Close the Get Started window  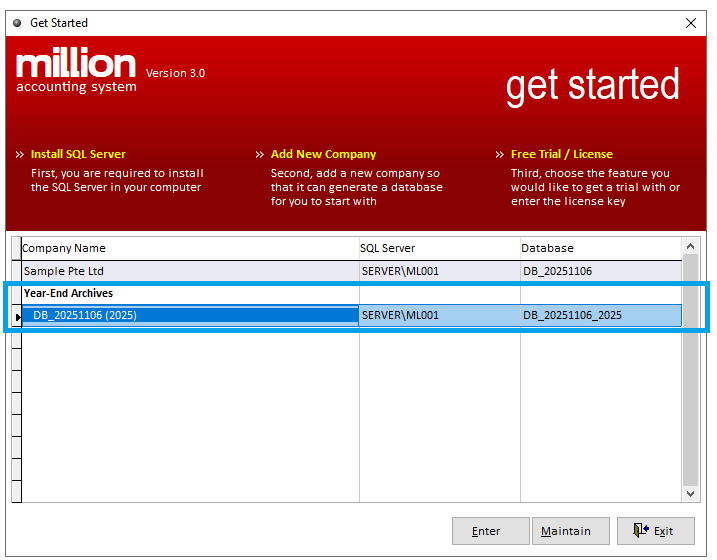[x=690, y=23]
